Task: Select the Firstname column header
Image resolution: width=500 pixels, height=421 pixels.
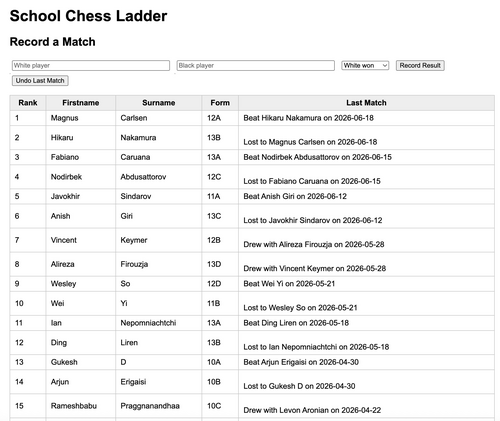Action: (81, 103)
